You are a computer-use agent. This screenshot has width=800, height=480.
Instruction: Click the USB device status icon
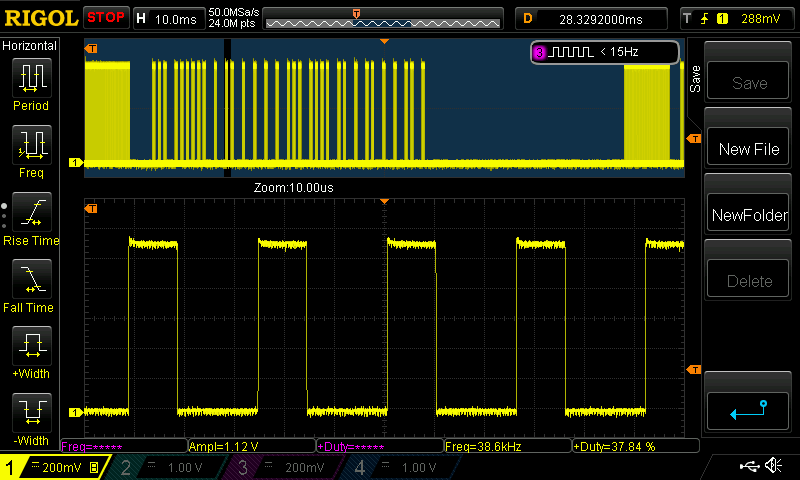click(748, 466)
